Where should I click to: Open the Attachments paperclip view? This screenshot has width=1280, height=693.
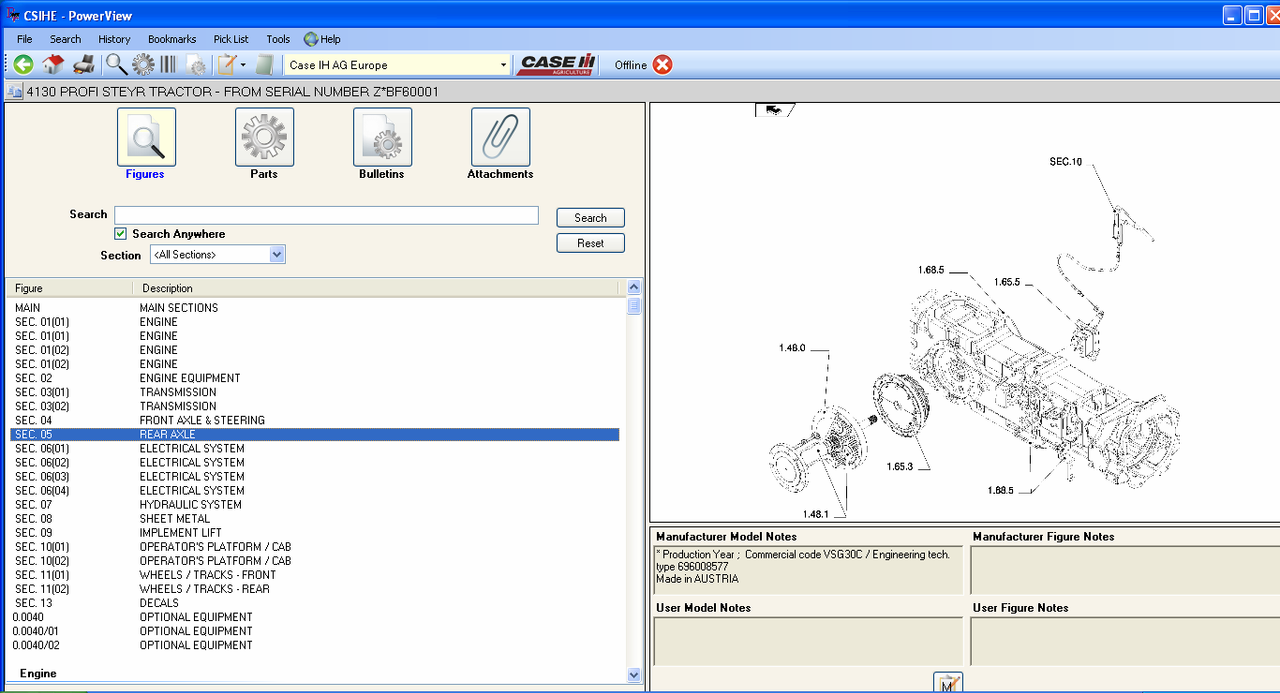[500, 137]
